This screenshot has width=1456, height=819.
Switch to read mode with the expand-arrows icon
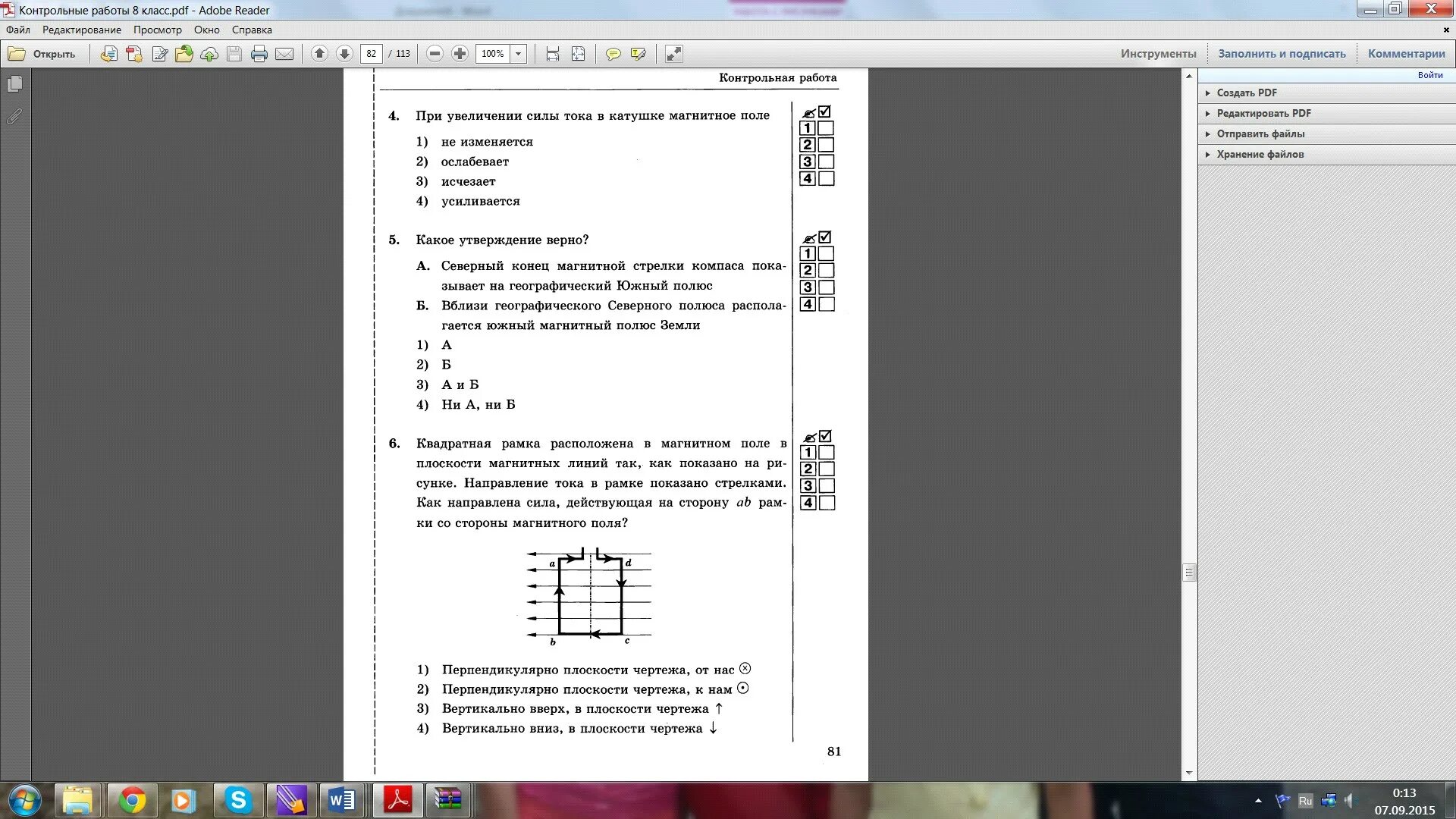coord(673,54)
